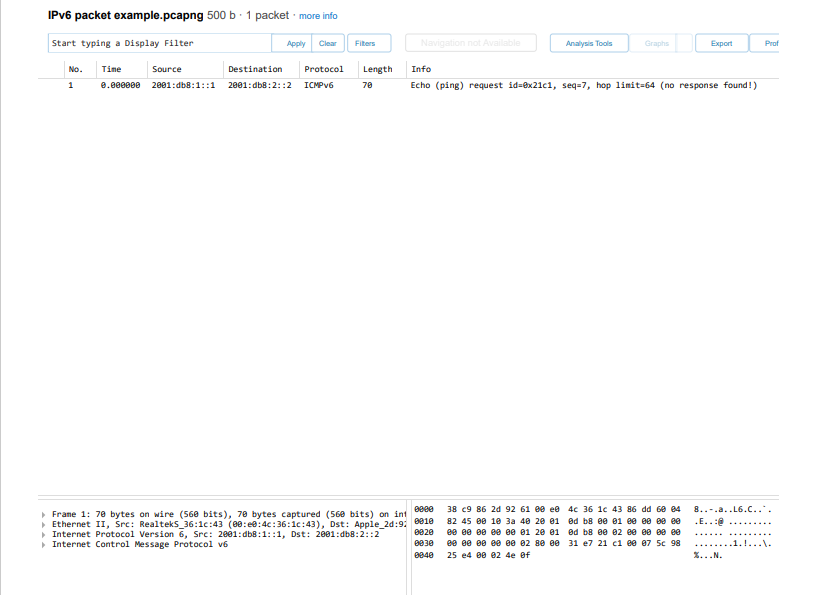The width and height of the screenshot is (817, 595).
Task: Expand Internet Protocol Version 6 details
Action: click(x=44, y=534)
